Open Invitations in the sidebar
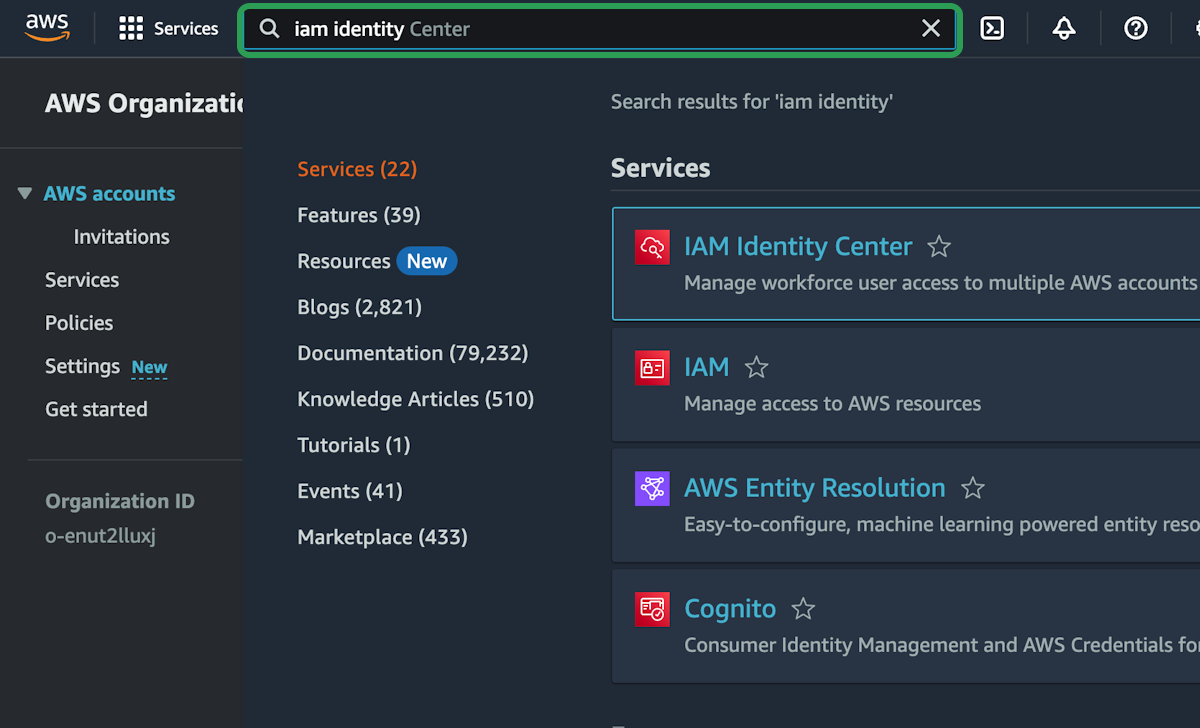Viewport: 1200px width, 728px height. (x=121, y=237)
